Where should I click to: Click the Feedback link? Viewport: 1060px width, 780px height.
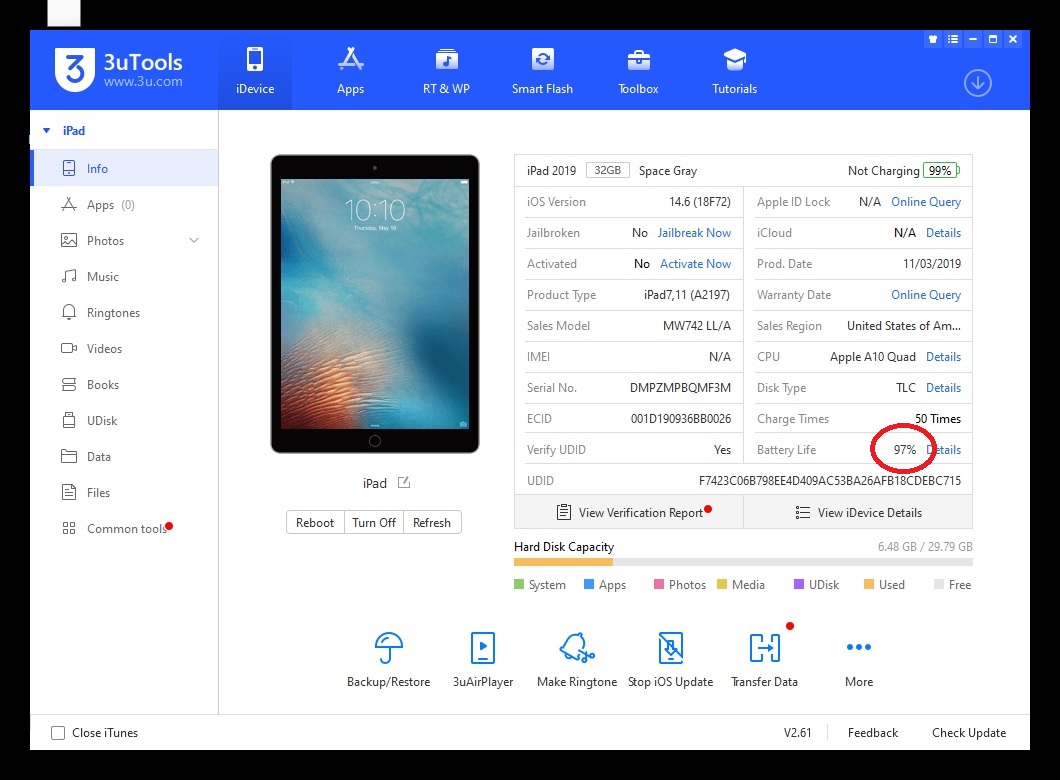[x=873, y=733]
